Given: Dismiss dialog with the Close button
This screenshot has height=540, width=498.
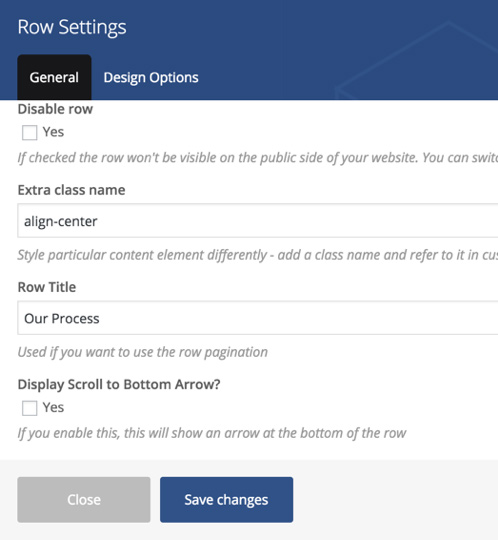Looking at the screenshot, I should (84, 500).
